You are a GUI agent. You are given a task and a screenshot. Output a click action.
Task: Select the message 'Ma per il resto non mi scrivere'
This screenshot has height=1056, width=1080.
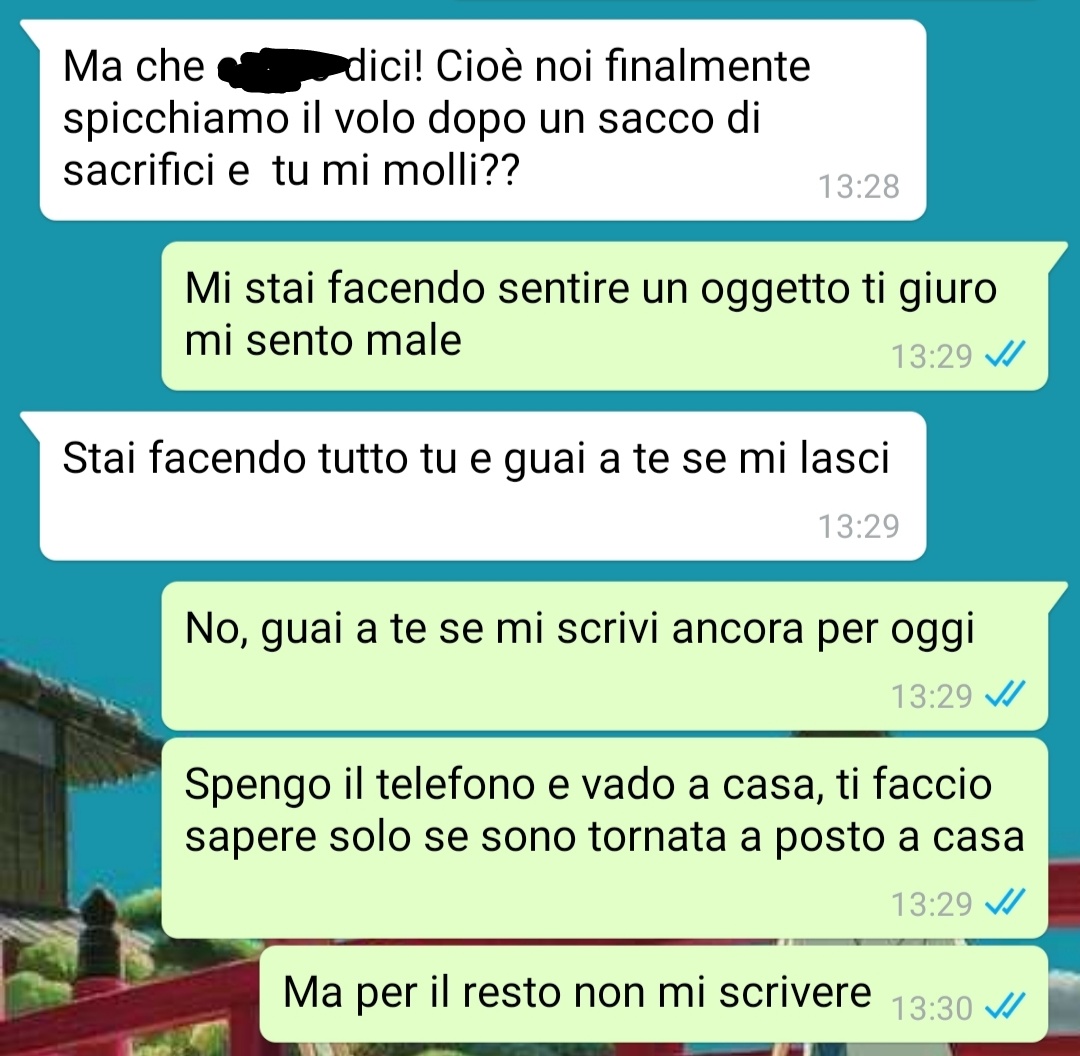point(654,993)
